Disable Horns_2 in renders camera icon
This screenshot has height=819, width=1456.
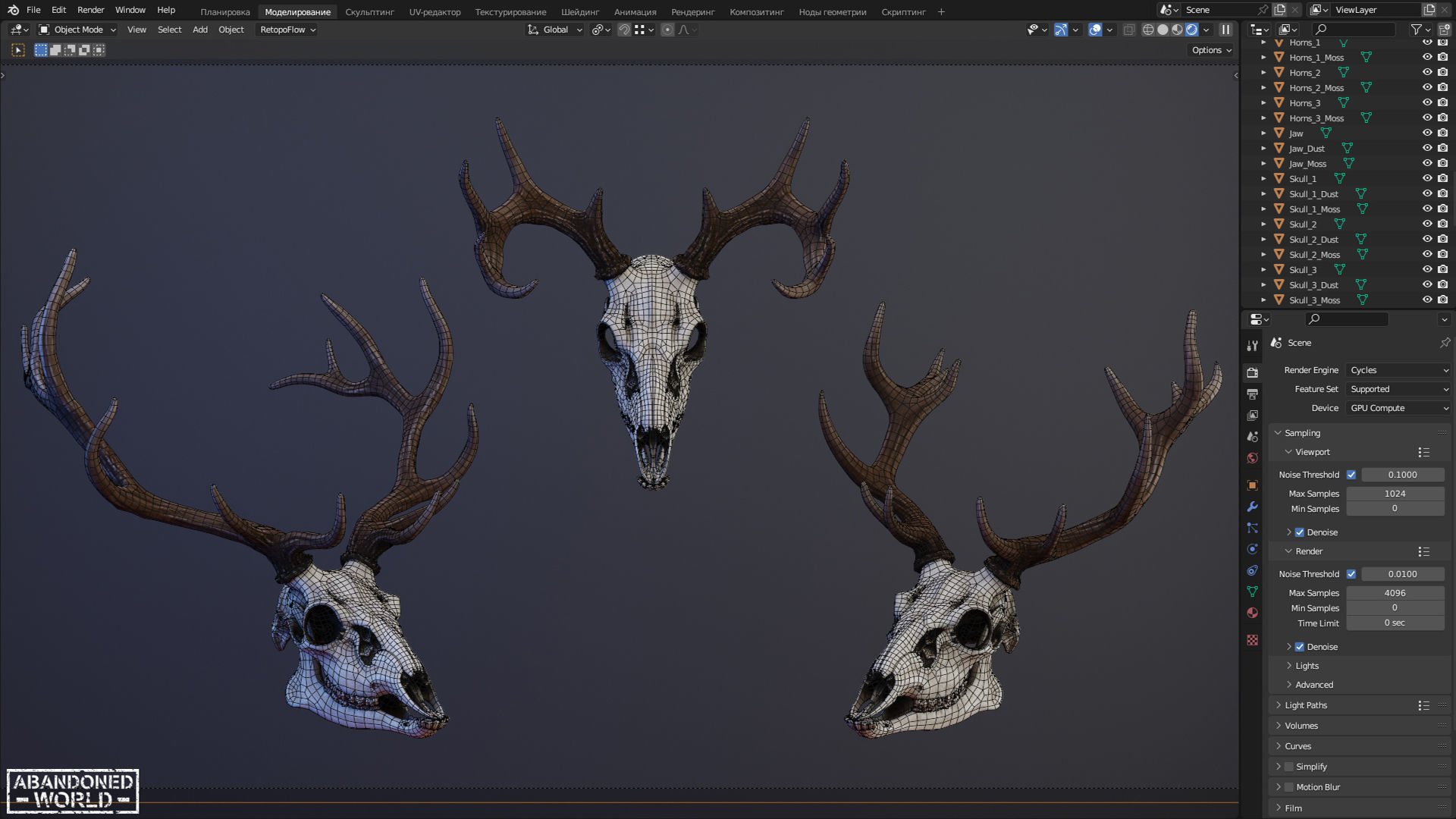[1442, 72]
